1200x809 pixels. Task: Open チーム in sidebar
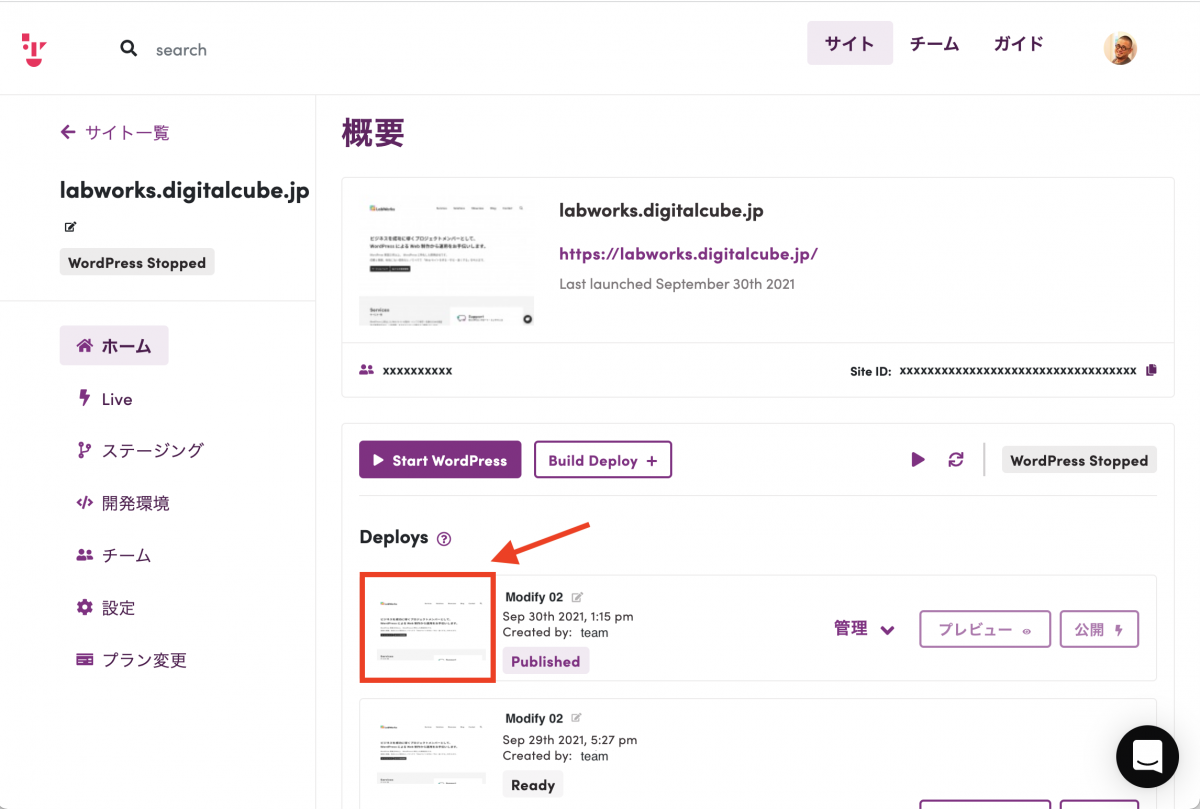(x=114, y=555)
